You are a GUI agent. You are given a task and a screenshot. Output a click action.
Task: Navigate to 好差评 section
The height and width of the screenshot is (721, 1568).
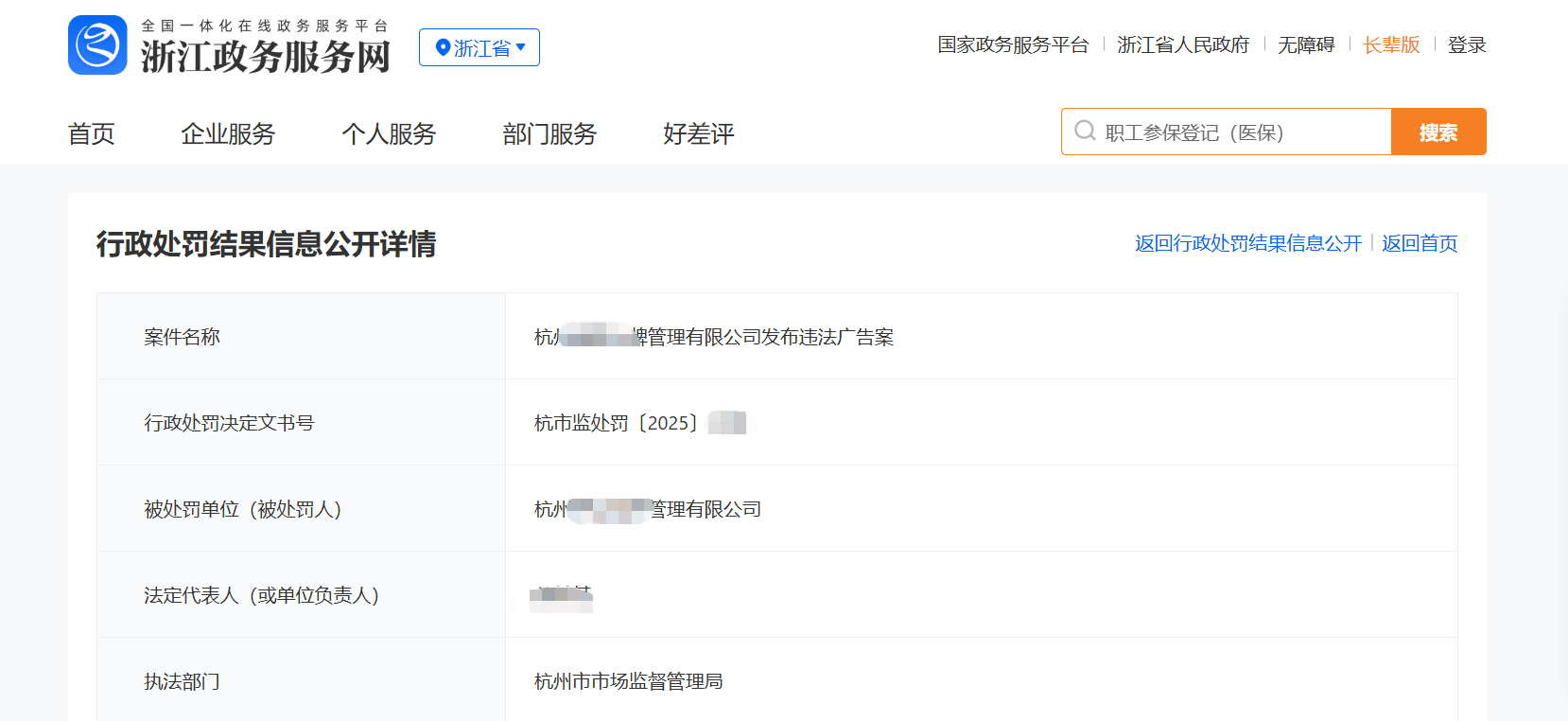pos(698,134)
